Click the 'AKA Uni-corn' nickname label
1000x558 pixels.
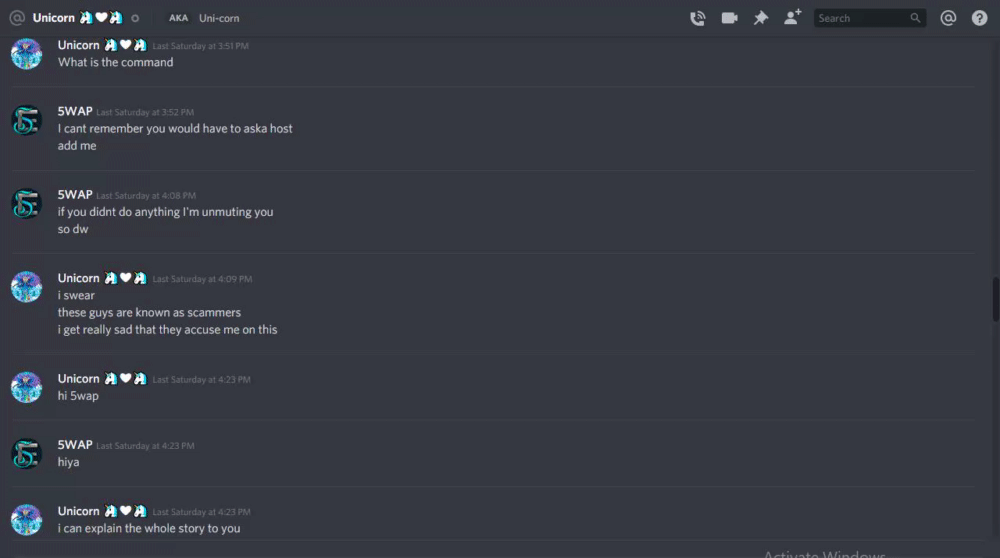(x=204, y=18)
